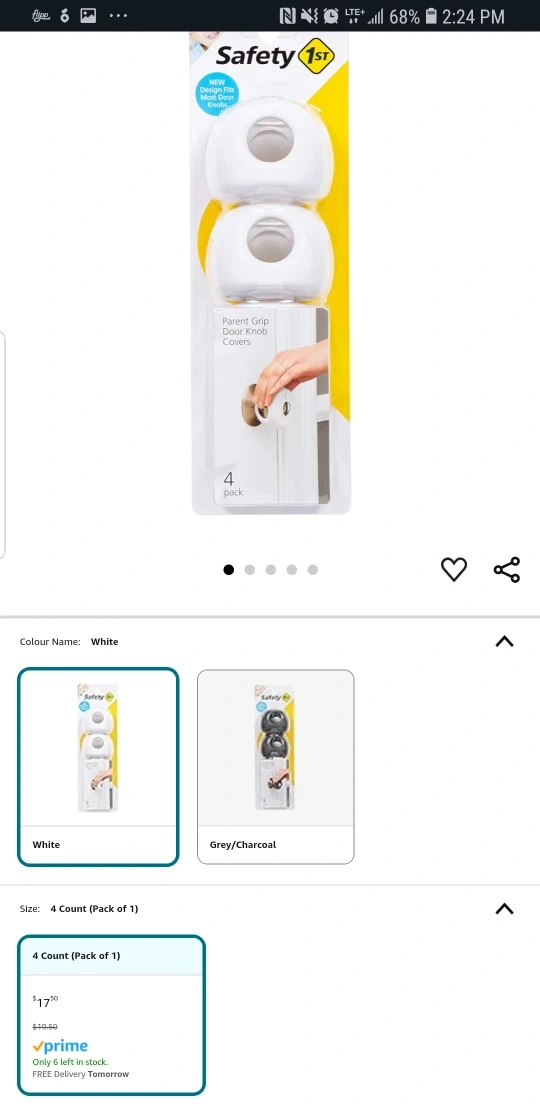This screenshot has height=1110, width=540.
Task: Tap the three-dot notification overflow icon
Action: (118, 16)
